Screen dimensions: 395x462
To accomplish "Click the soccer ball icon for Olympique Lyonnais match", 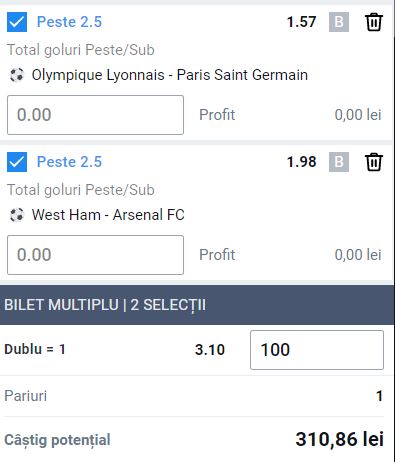I will pos(17,75).
